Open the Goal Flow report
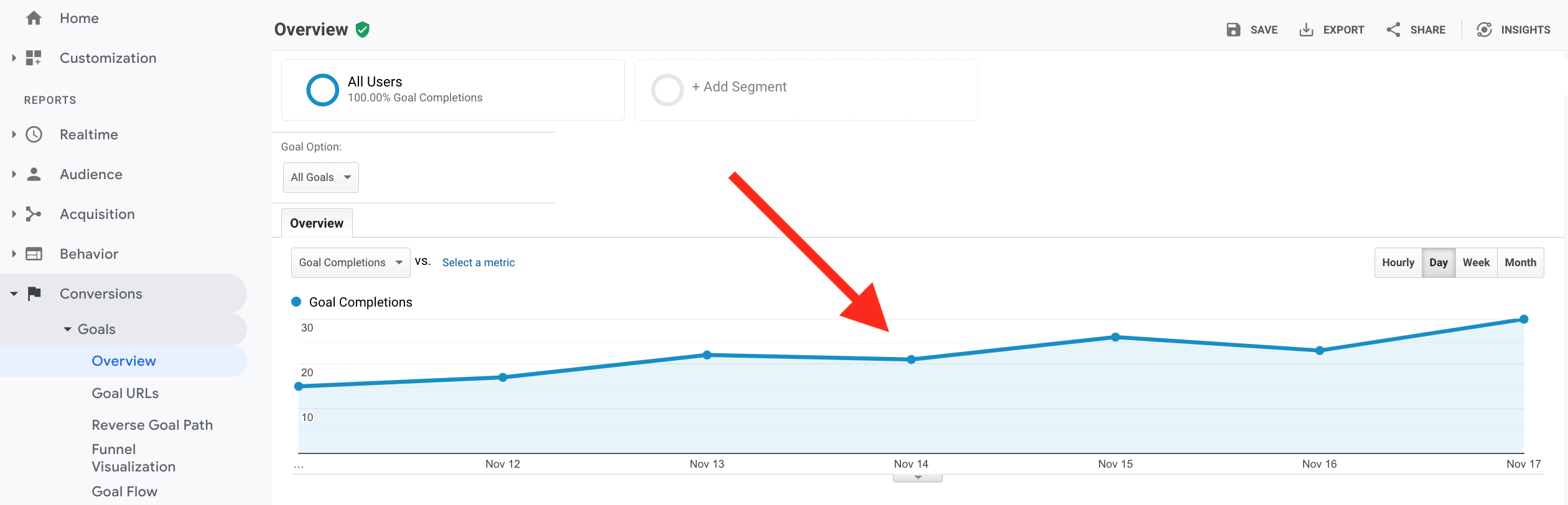This screenshot has width=1568, height=505. (124, 491)
